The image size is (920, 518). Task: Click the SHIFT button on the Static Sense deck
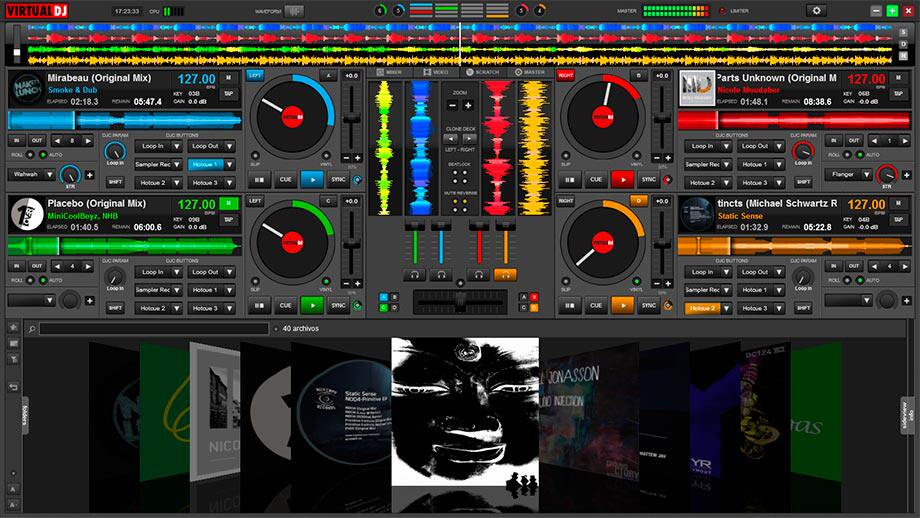point(803,308)
